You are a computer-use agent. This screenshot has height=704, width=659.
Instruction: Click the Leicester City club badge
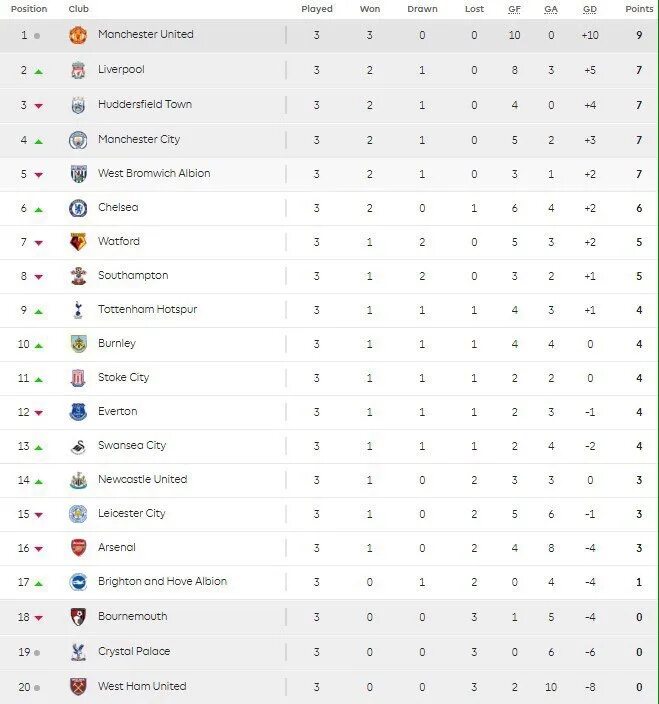pyautogui.click(x=78, y=514)
